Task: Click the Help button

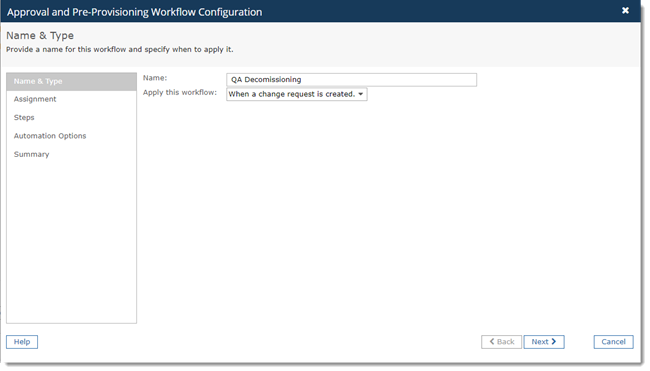Action: 22,342
